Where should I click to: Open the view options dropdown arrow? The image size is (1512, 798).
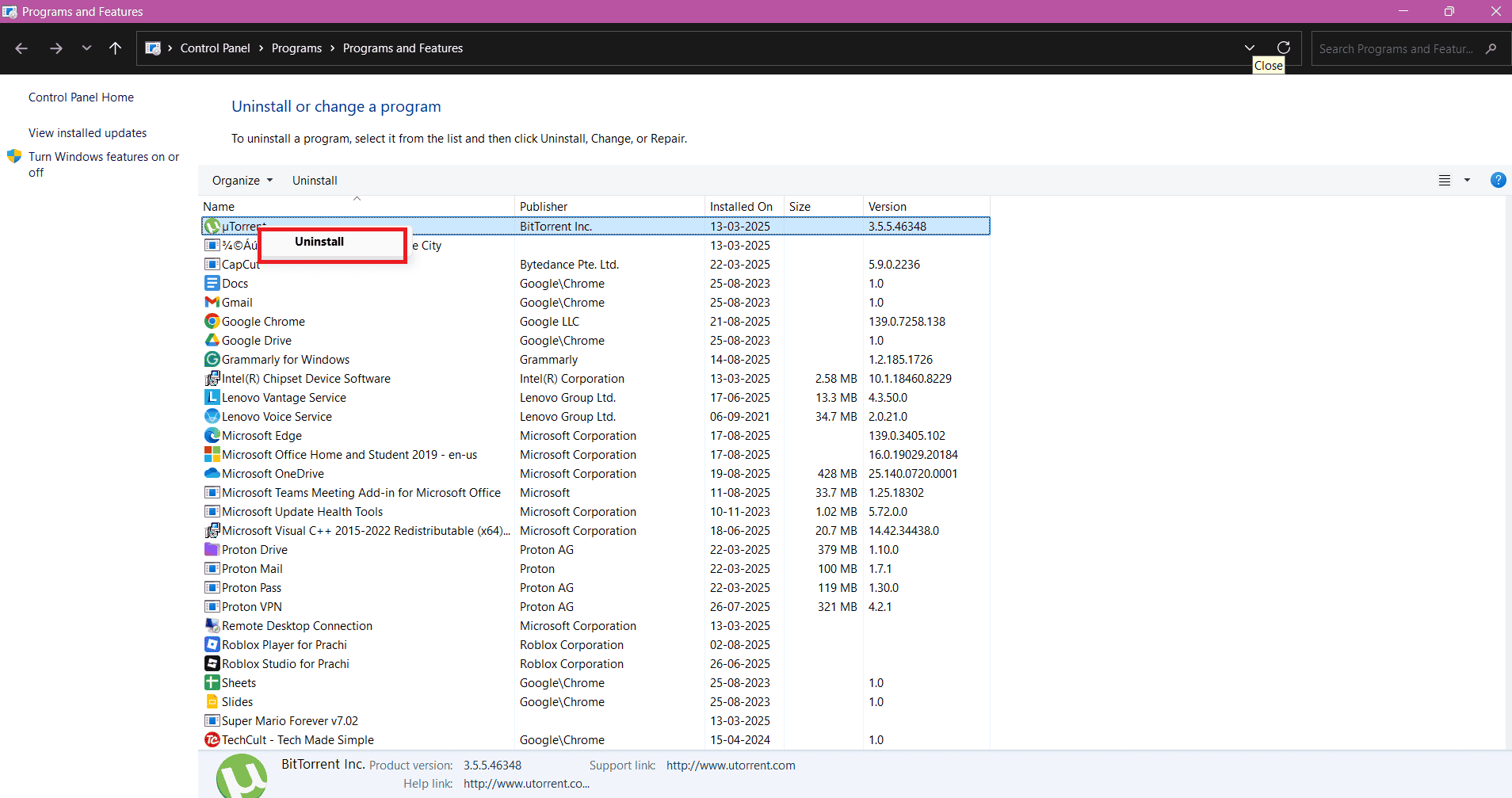tap(1467, 181)
